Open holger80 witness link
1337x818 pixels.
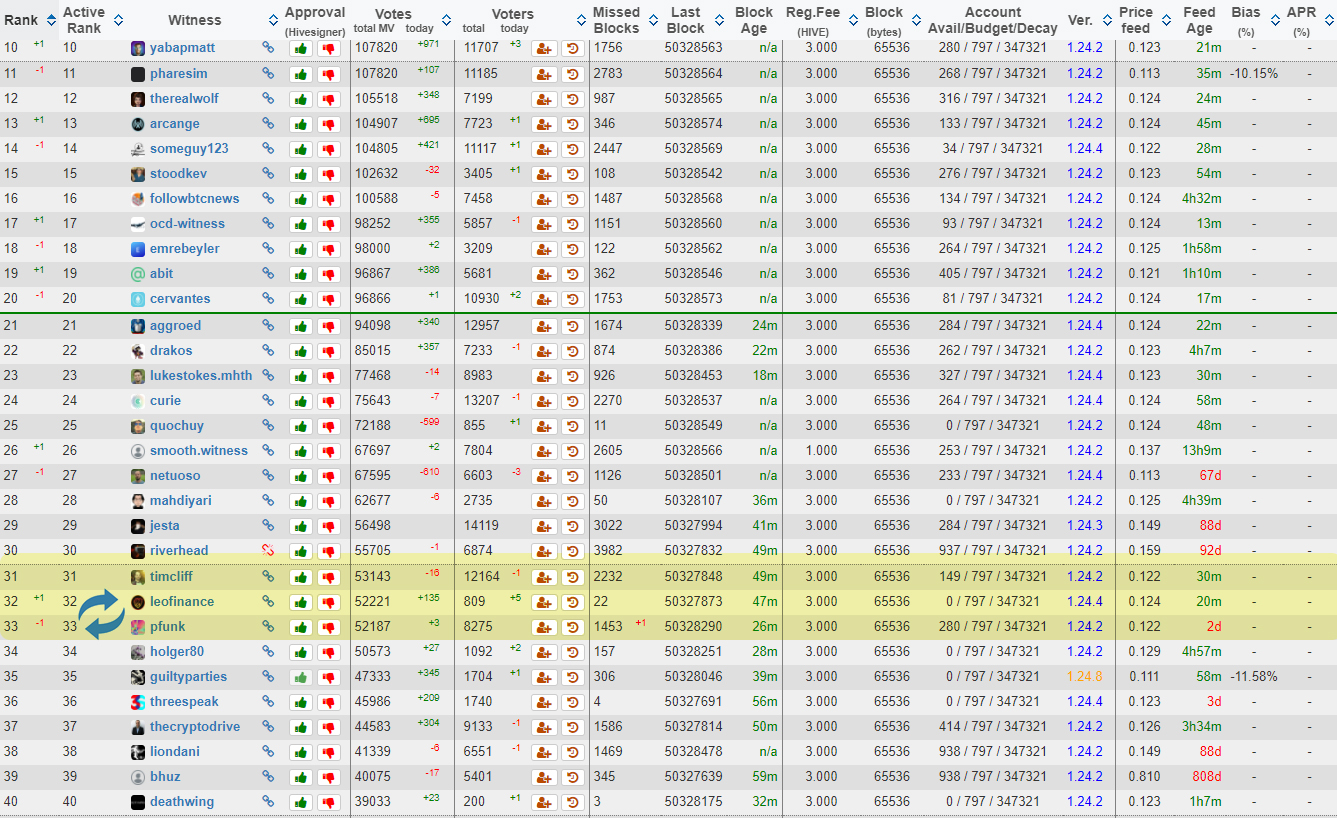[177, 652]
